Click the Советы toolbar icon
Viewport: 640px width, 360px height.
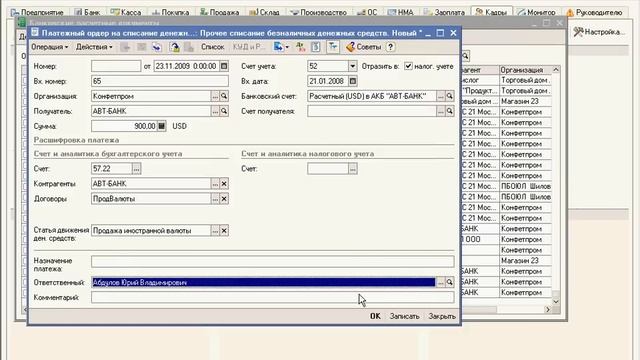click(363, 47)
